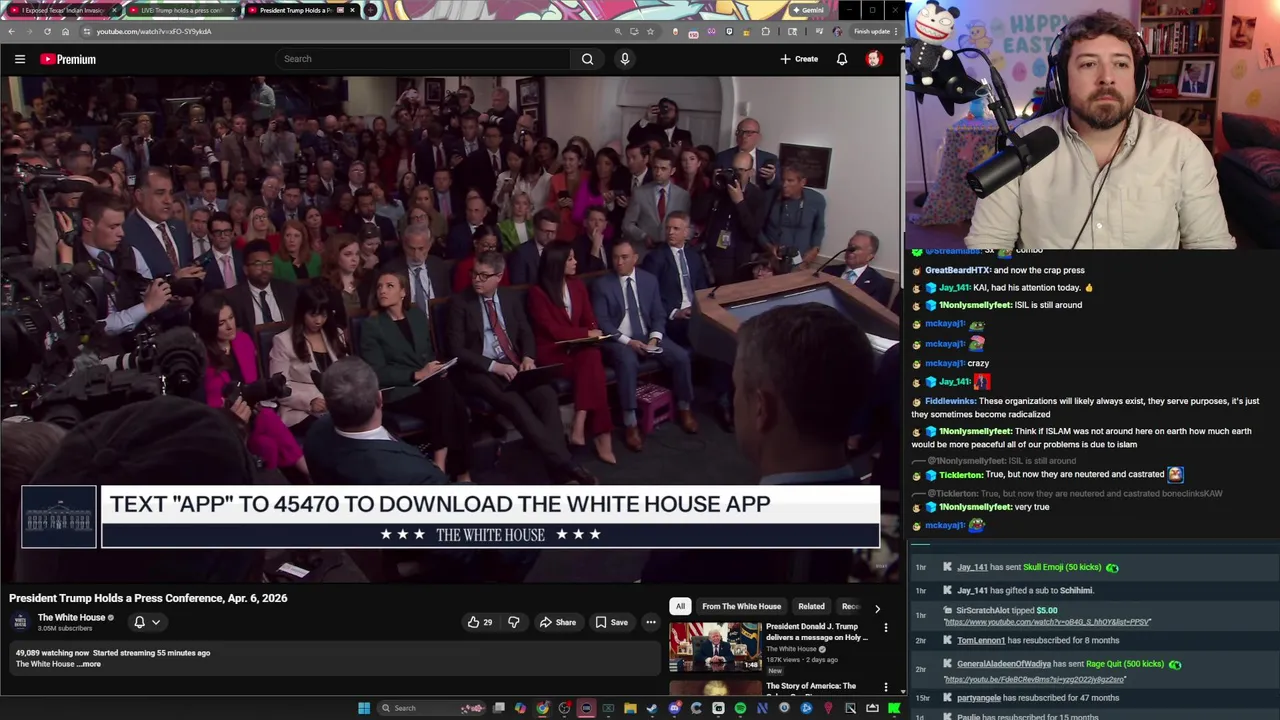Image resolution: width=1280 pixels, height=720 pixels.
Task: Open Steam from the taskbar
Action: tap(652, 708)
